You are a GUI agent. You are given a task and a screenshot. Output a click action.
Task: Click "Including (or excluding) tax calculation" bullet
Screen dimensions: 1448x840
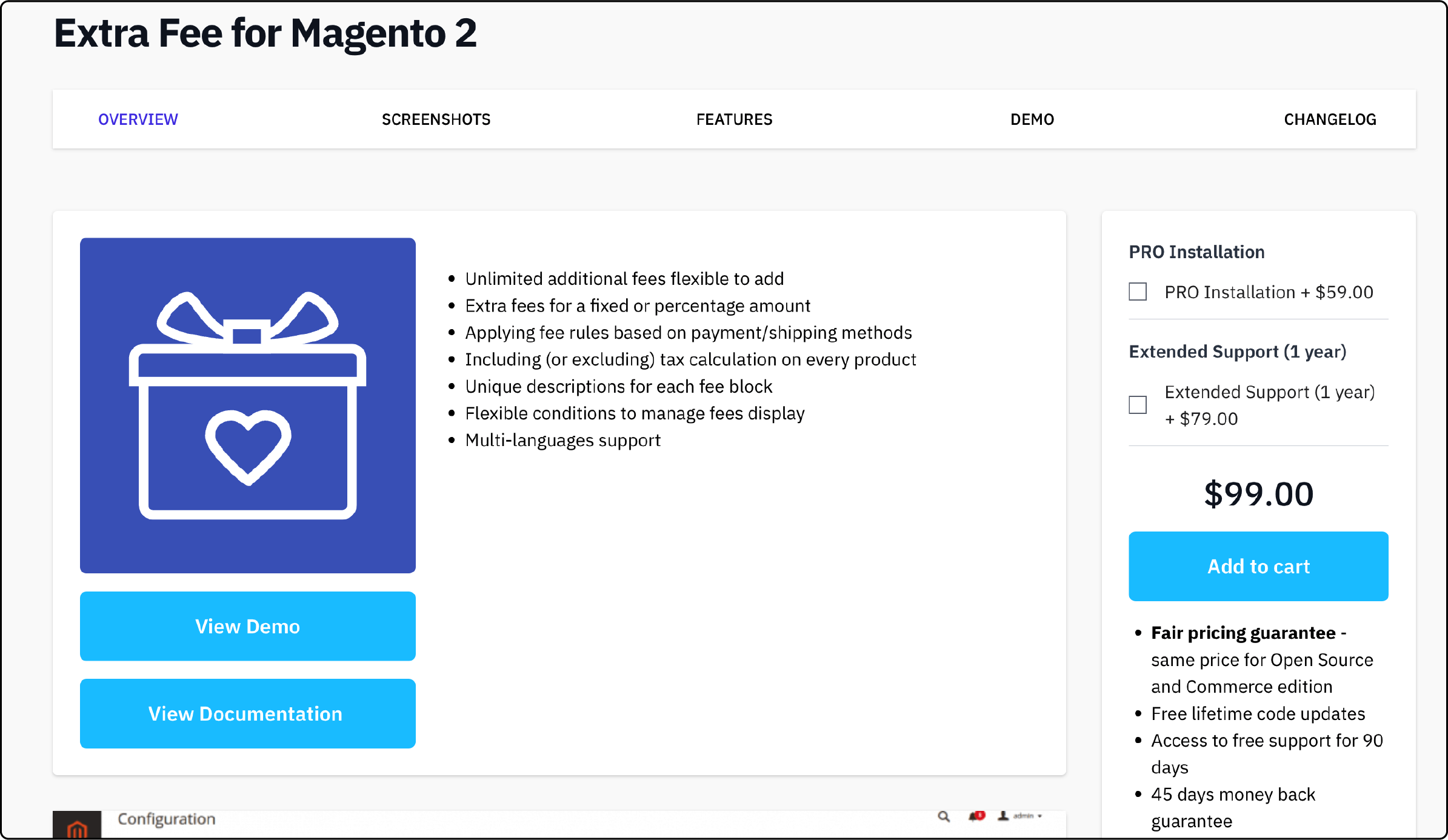(690, 359)
